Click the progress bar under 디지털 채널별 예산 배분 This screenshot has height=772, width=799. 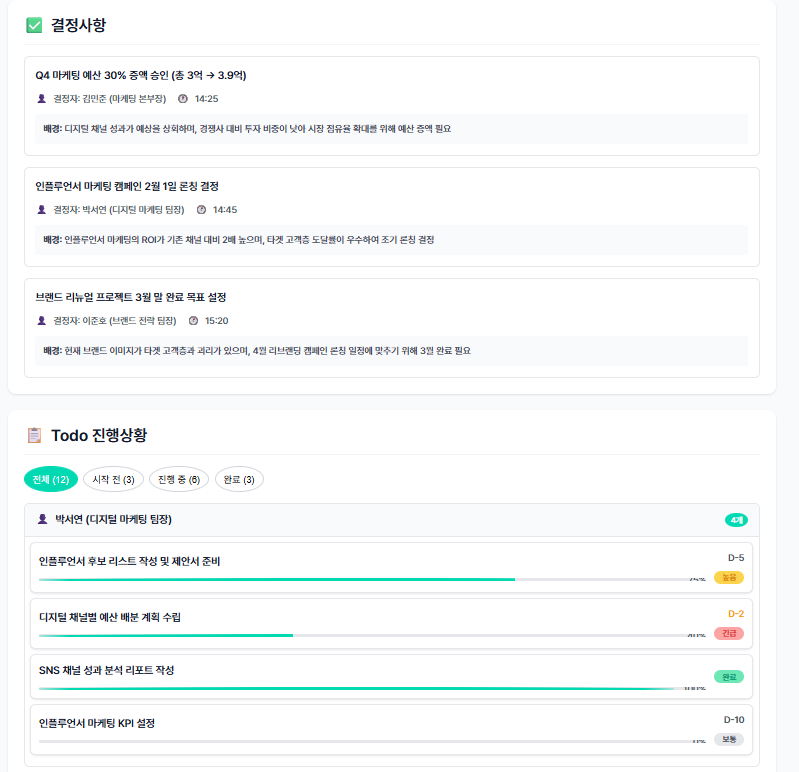tap(360, 635)
